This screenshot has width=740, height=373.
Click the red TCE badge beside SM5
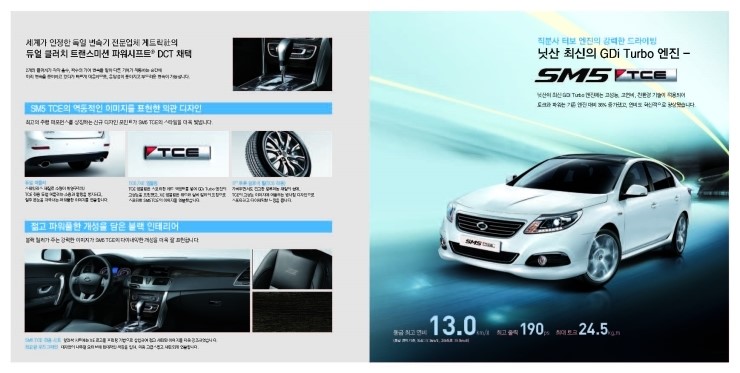(x=646, y=75)
